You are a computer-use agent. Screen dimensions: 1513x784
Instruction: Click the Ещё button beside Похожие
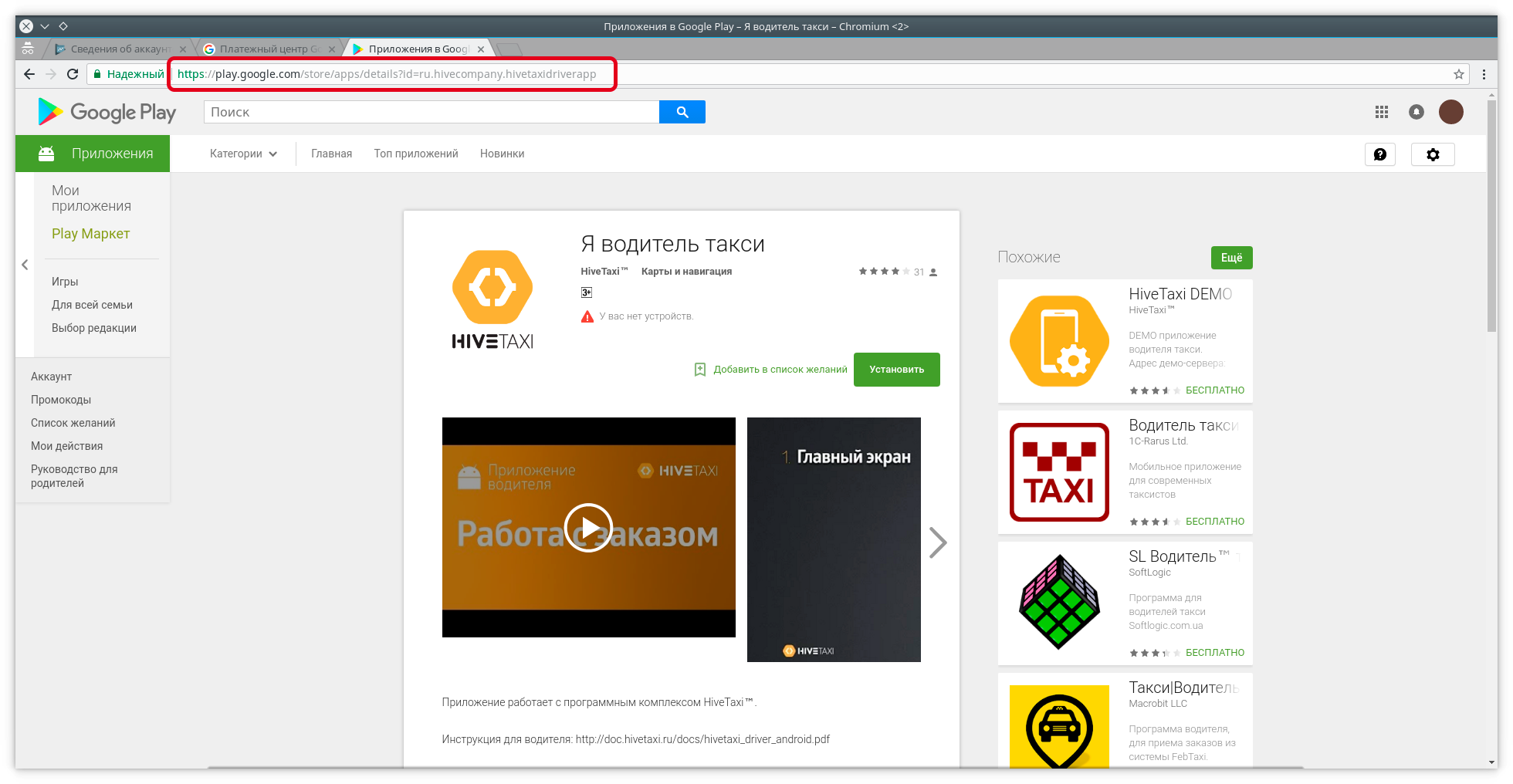pos(1232,258)
